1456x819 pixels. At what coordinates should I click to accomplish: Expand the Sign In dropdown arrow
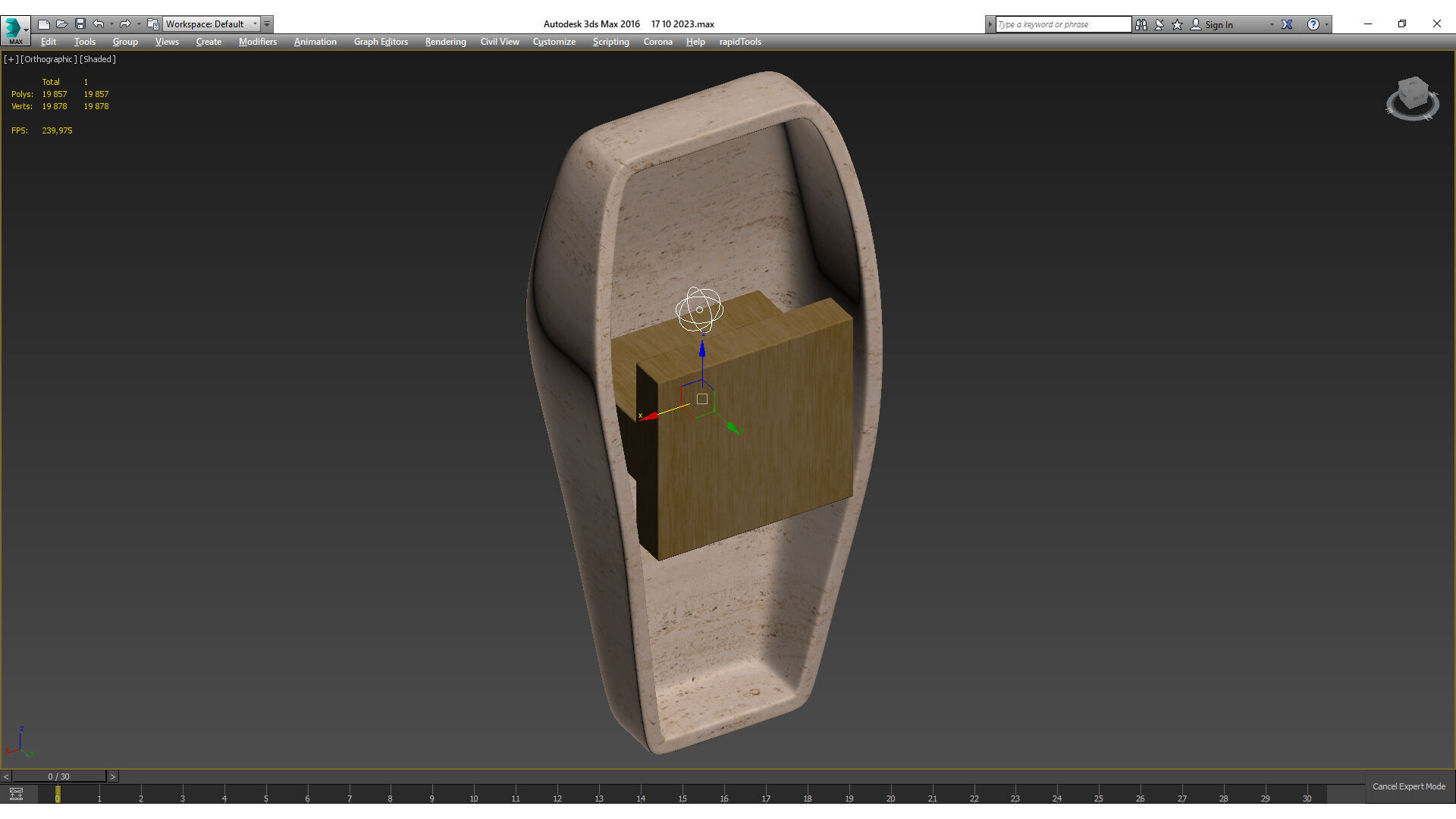click(x=1272, y=25)
